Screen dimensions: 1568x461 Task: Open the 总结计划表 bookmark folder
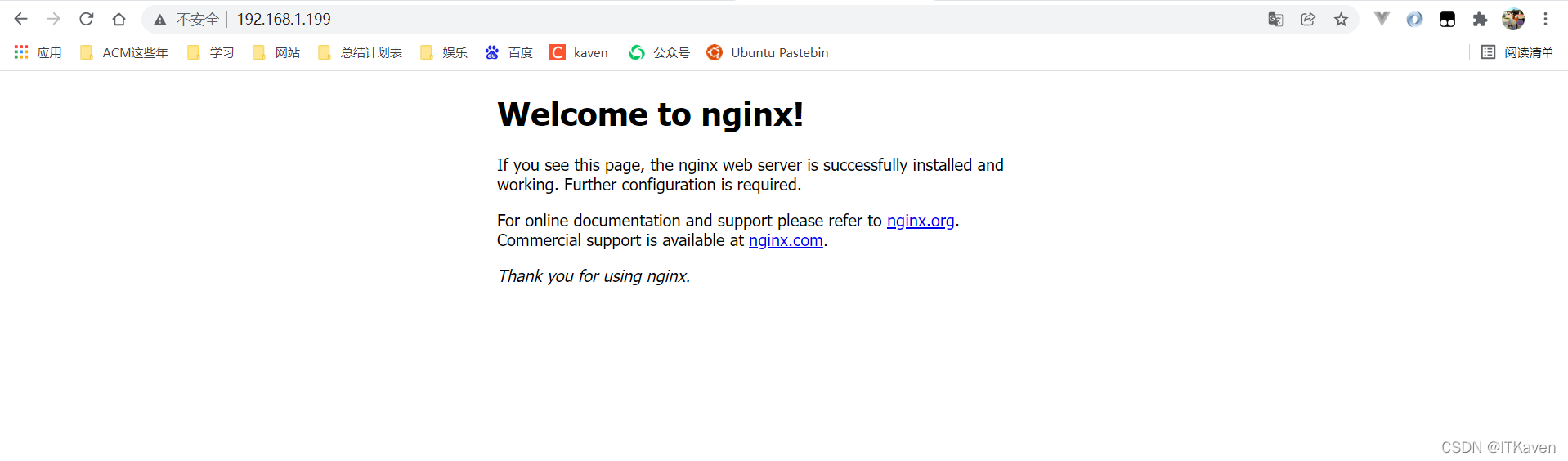click(361, 52)
